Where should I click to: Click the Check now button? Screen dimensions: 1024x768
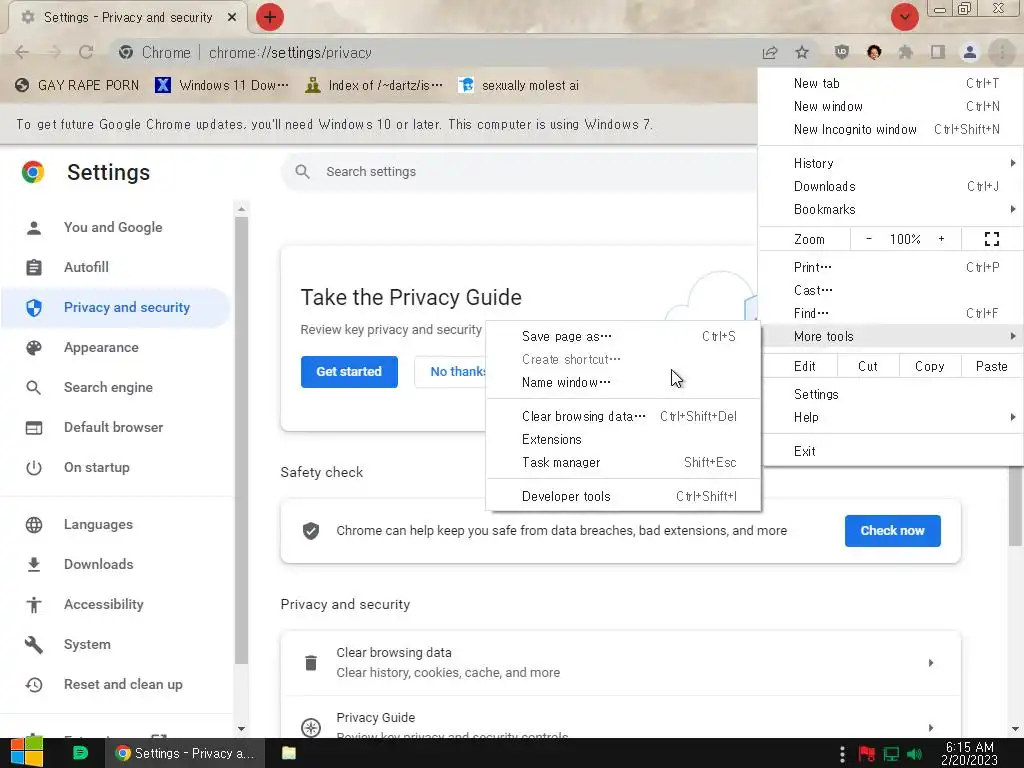pyautogui.click(x=892, y=531)
